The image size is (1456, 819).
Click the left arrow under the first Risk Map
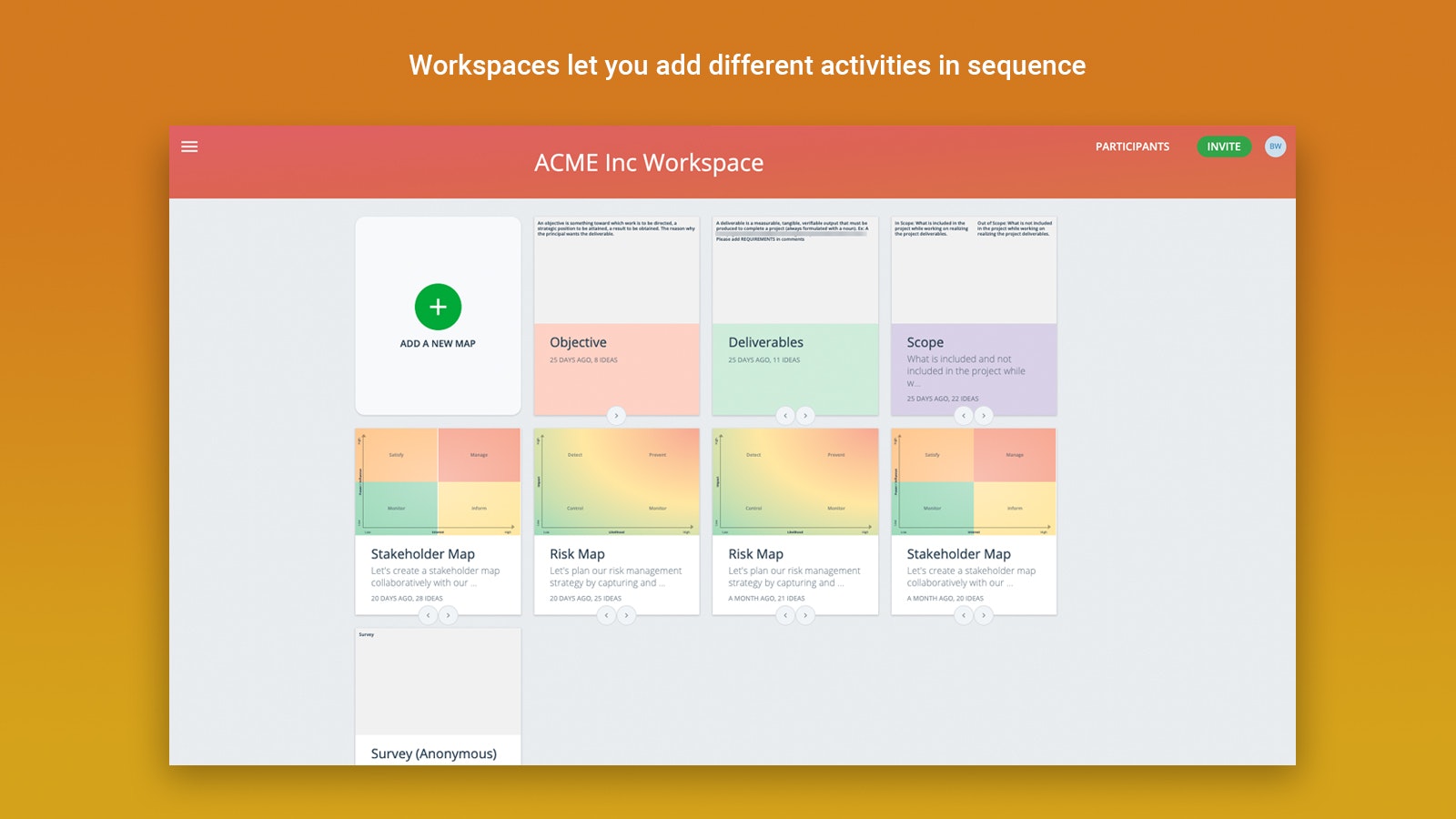606,615
